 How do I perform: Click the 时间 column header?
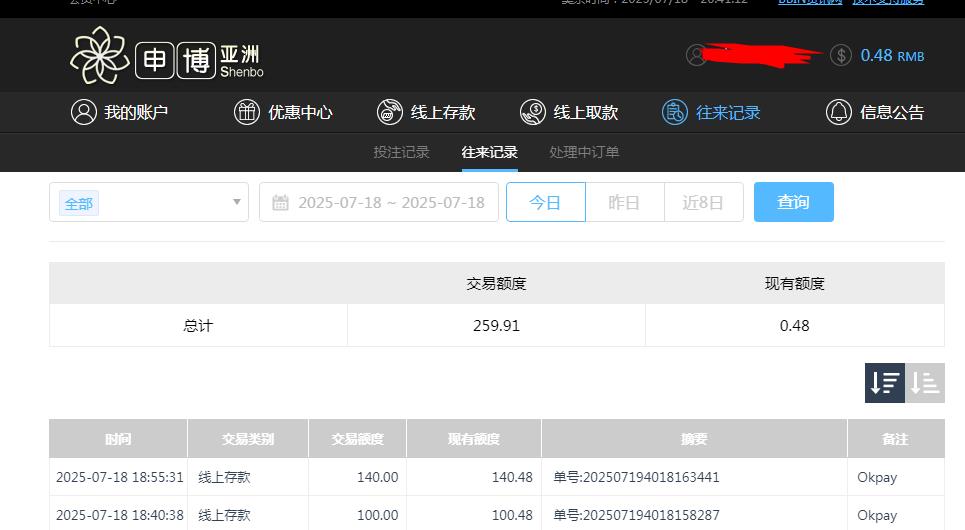[118, 439]
